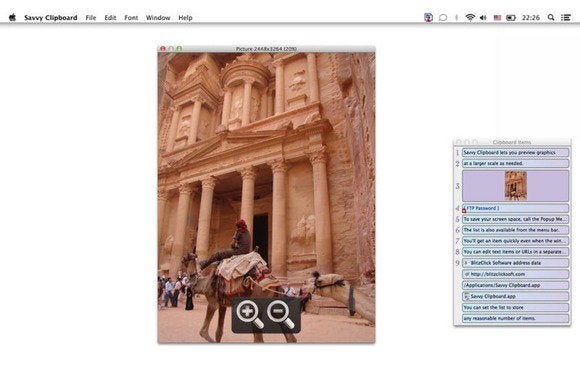The height and width of the screenshot is (388, 580).
Task: Select item 'You can edit text items or URLs in a separate...'
Action: tap(515, 252)
